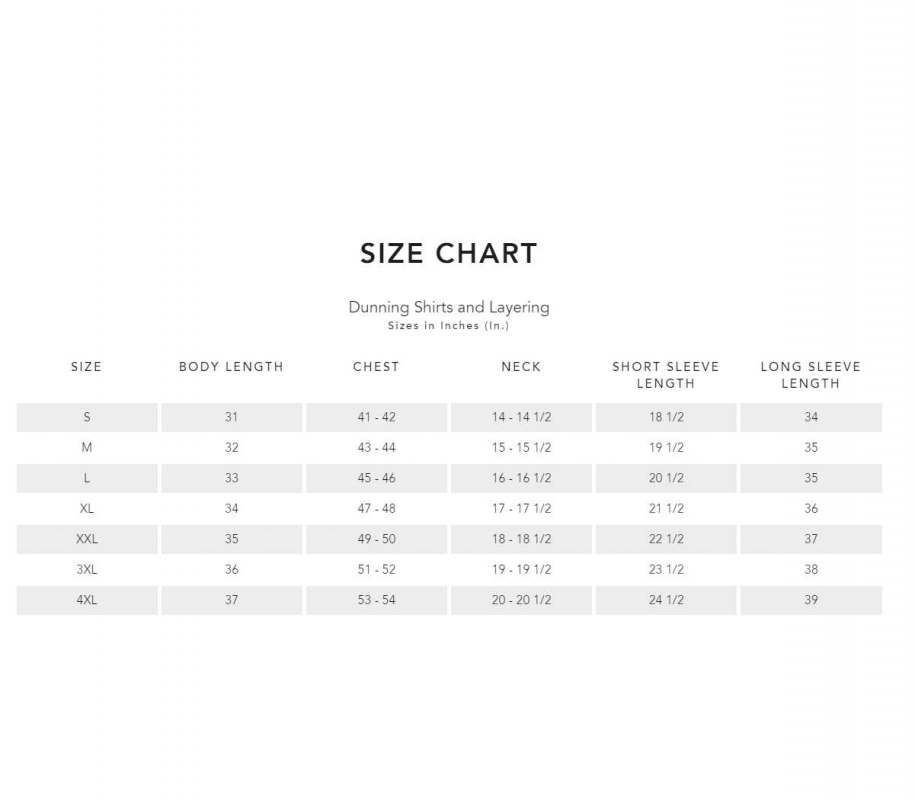
Task: Click the Dunning Shirts and Layering subtitle
Action: pyautogui.click(x=449, y=307)
